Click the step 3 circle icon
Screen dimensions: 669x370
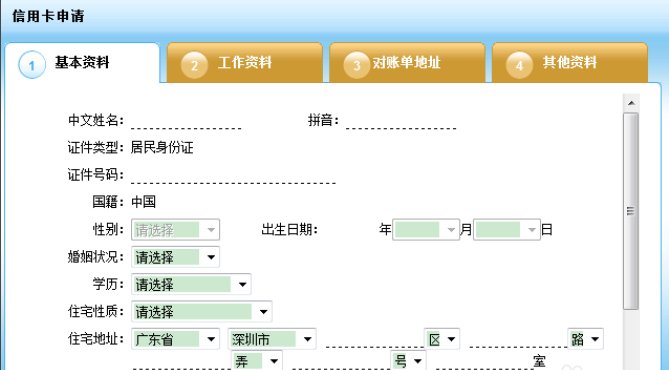pyautogui.click(x=357, y=65)
